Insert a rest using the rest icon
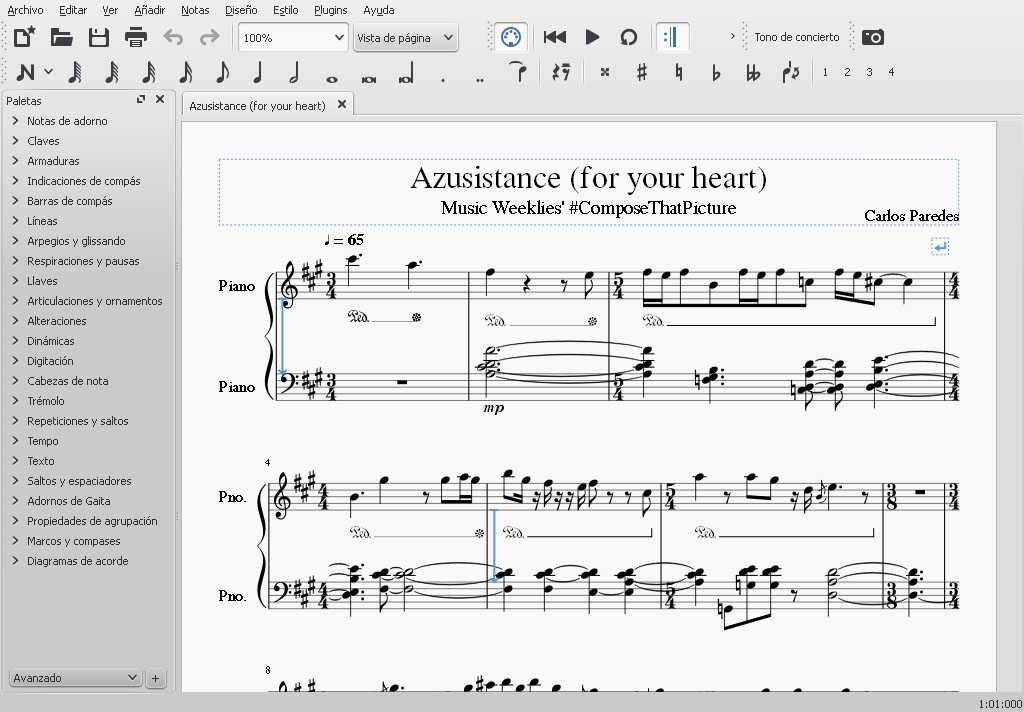 pos(561,72)
